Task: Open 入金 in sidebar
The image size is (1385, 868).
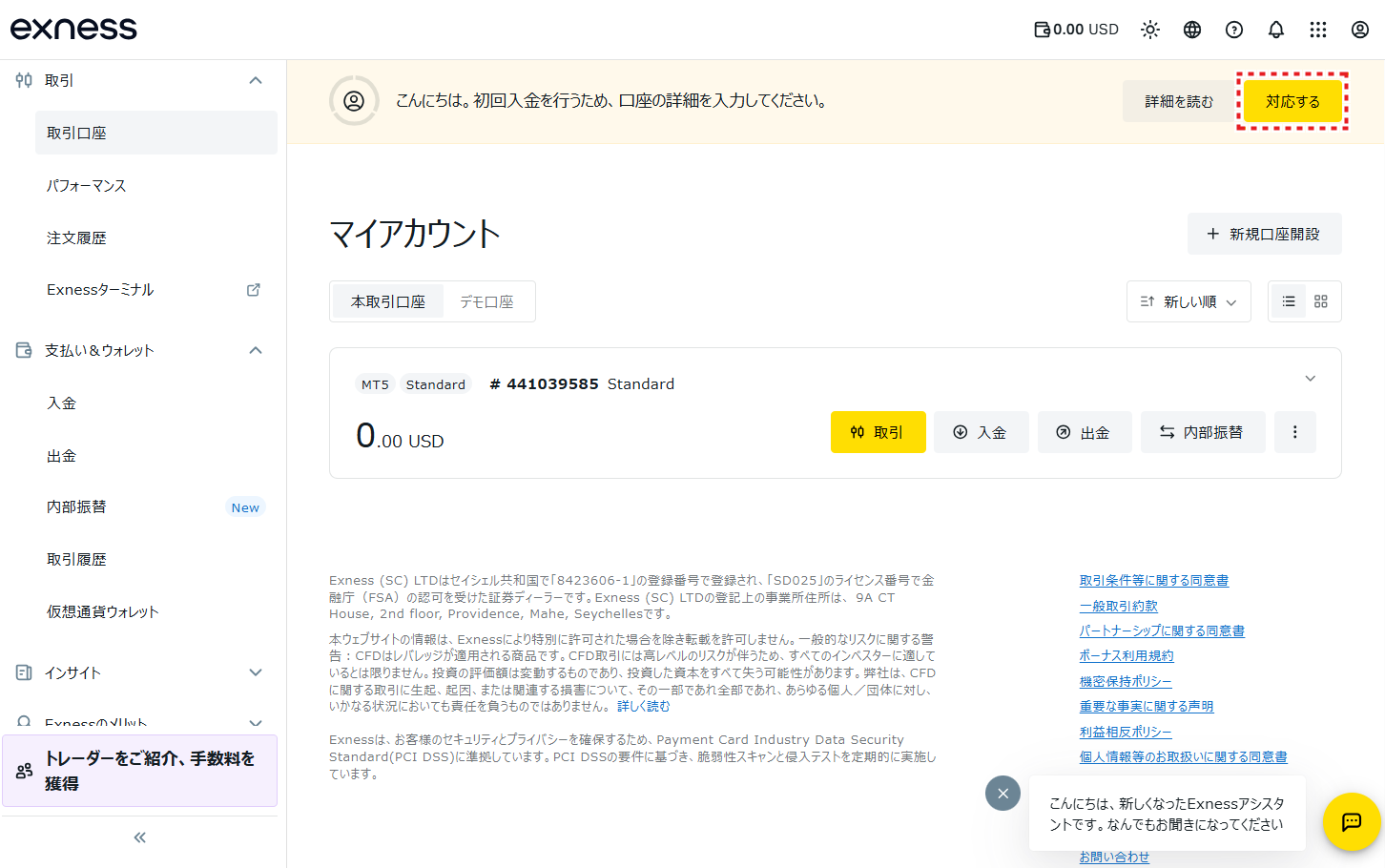Action: (156, 403)
